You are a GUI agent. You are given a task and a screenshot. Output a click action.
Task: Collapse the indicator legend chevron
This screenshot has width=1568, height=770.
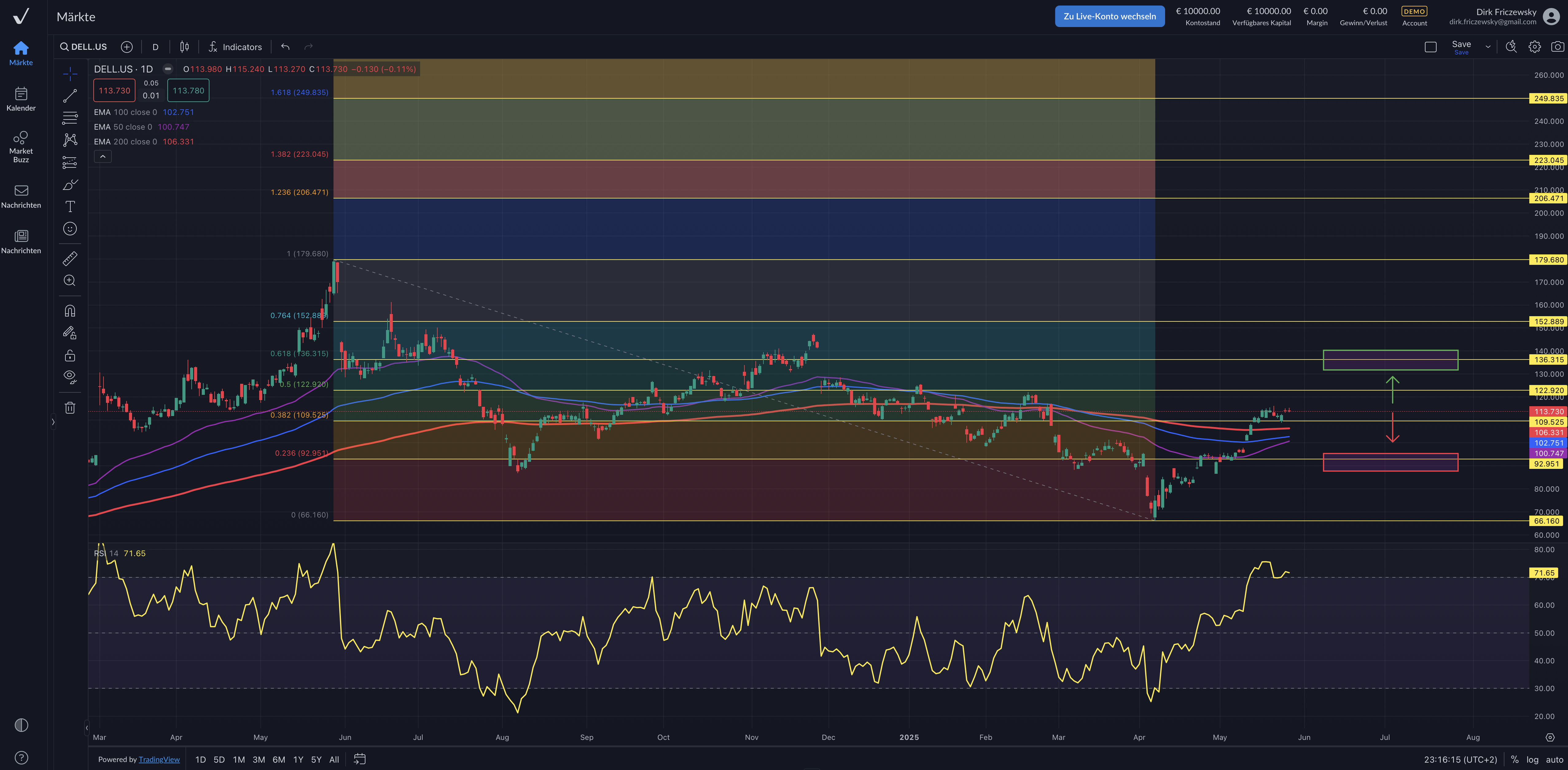103,157
